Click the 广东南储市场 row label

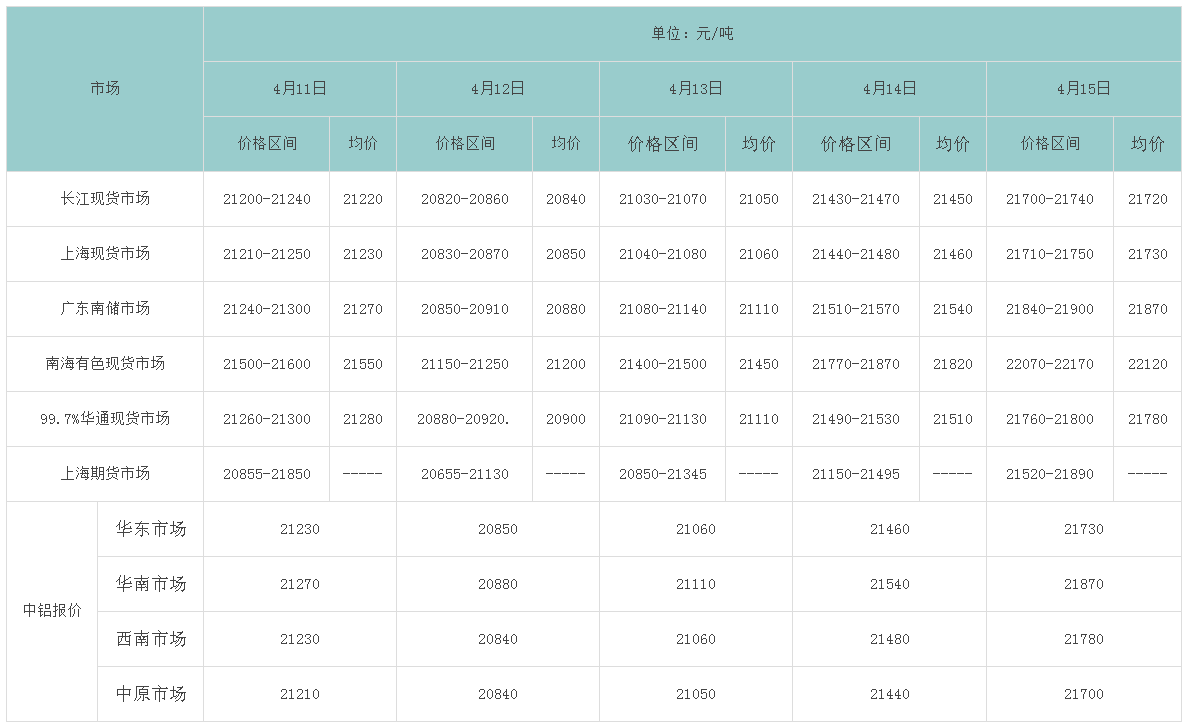(105, 309)
